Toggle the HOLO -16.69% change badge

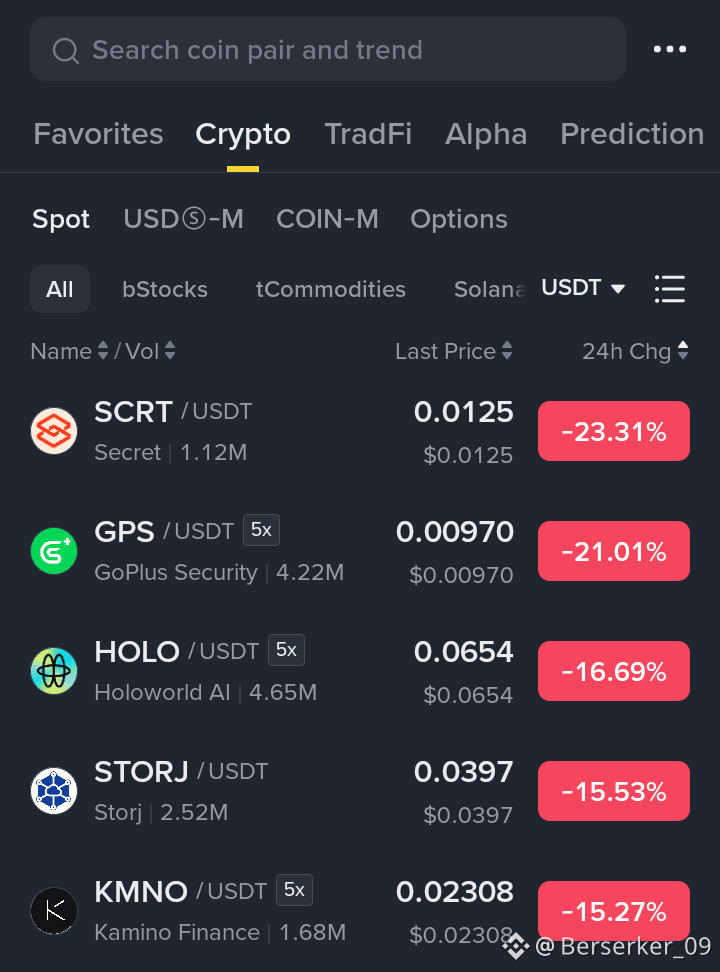click(614, 671)
